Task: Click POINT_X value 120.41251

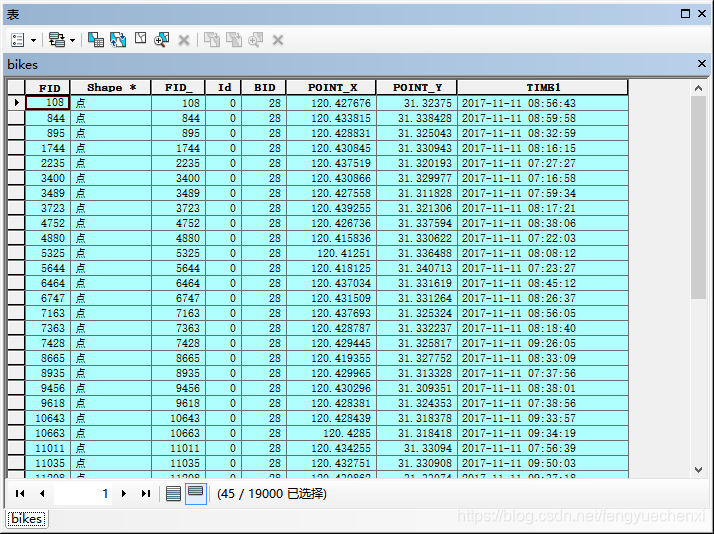Action: point(332,254)
